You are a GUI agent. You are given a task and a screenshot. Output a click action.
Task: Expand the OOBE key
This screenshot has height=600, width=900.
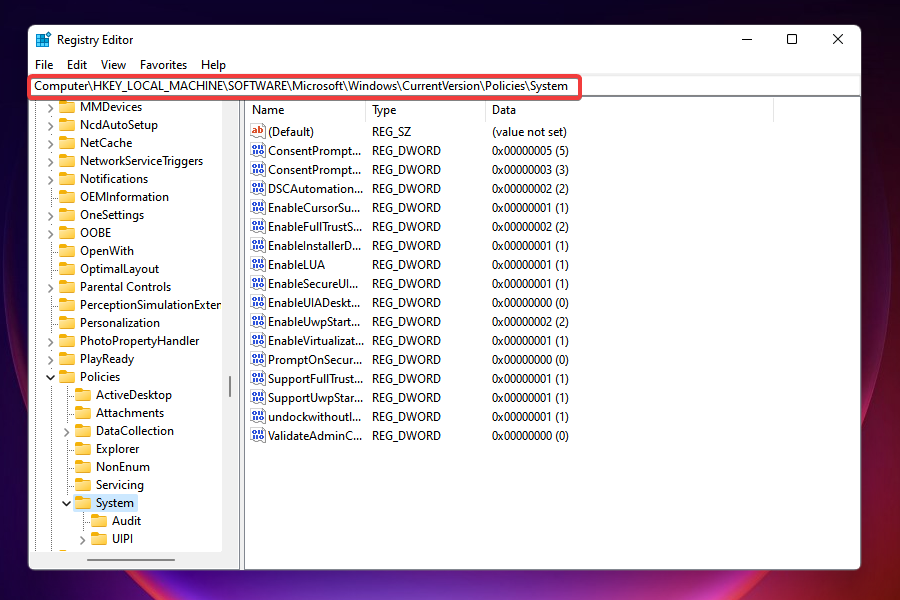[51, 233]
